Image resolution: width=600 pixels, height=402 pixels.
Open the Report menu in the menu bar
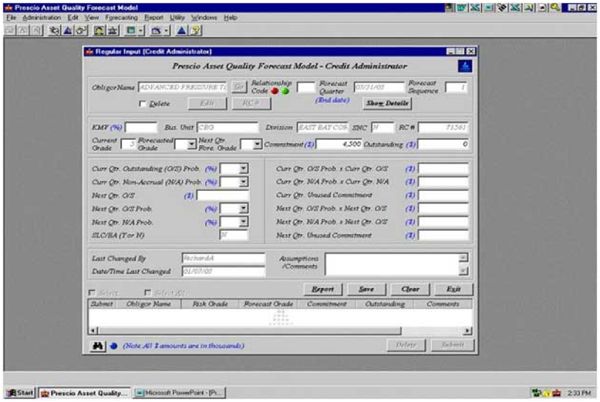153,18
